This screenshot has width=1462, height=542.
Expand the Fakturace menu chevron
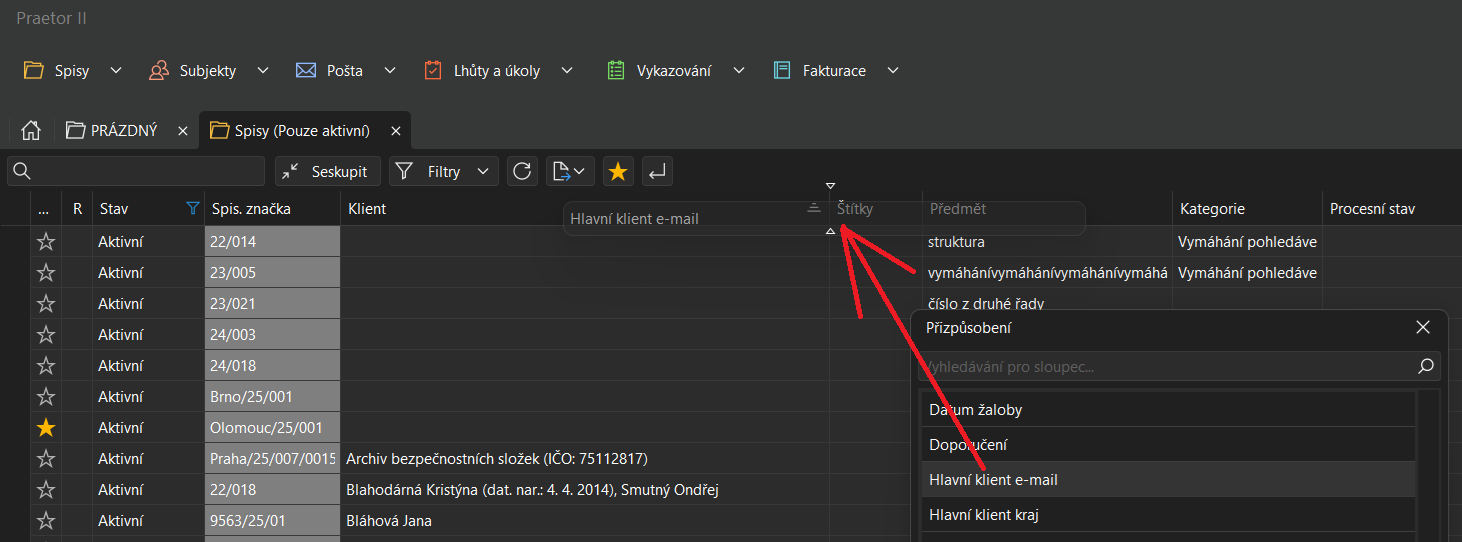click(893, 71)
